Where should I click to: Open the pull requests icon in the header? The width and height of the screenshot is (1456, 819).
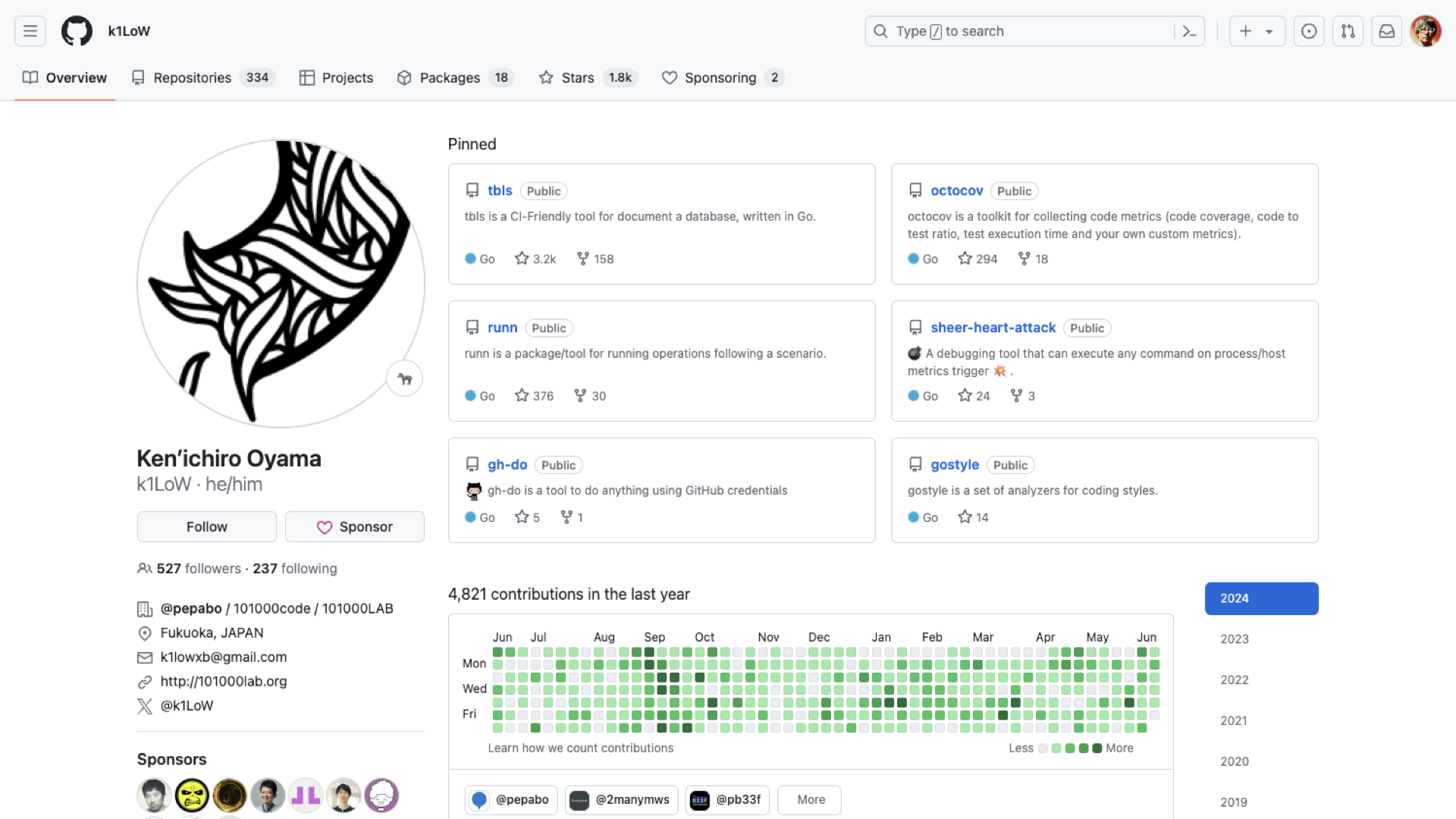(1348, 31)
